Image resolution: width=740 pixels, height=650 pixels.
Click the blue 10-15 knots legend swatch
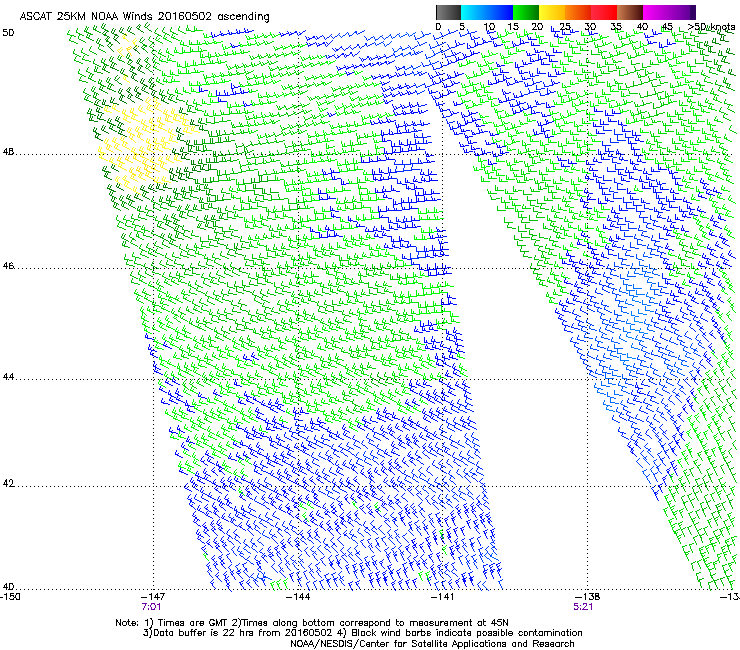coord(500,12)
